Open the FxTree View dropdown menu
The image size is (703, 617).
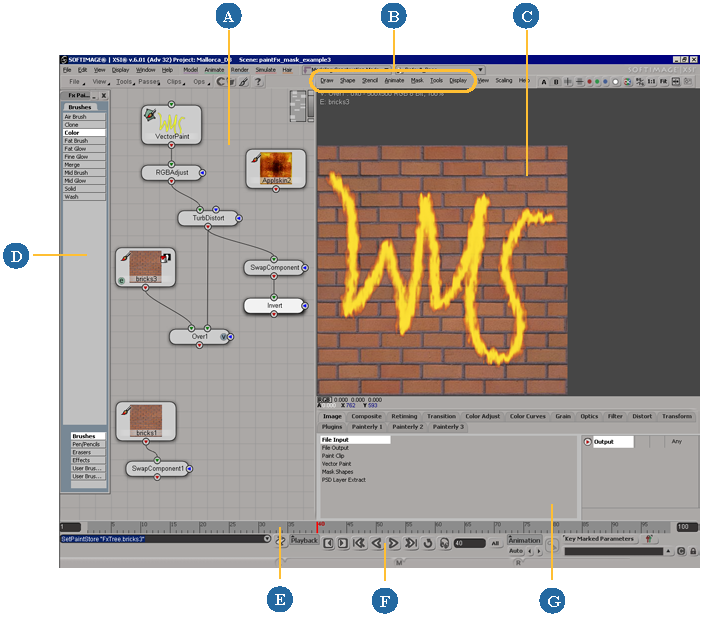(x=100, y=82)
